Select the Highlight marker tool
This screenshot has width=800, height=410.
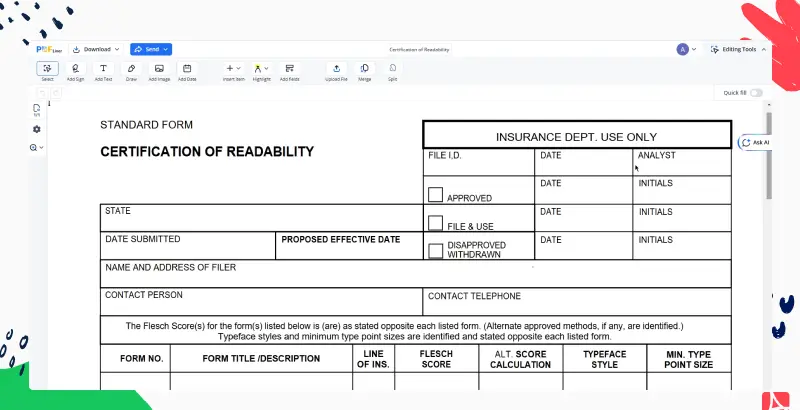click(x=258, y=68)
